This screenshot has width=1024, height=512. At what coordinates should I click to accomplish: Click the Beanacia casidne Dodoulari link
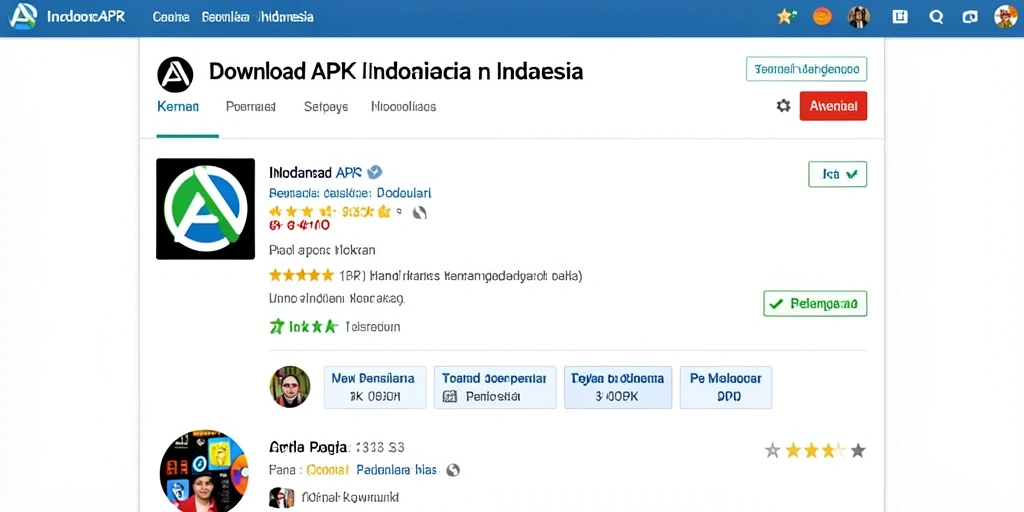click(x=350, y=193)
